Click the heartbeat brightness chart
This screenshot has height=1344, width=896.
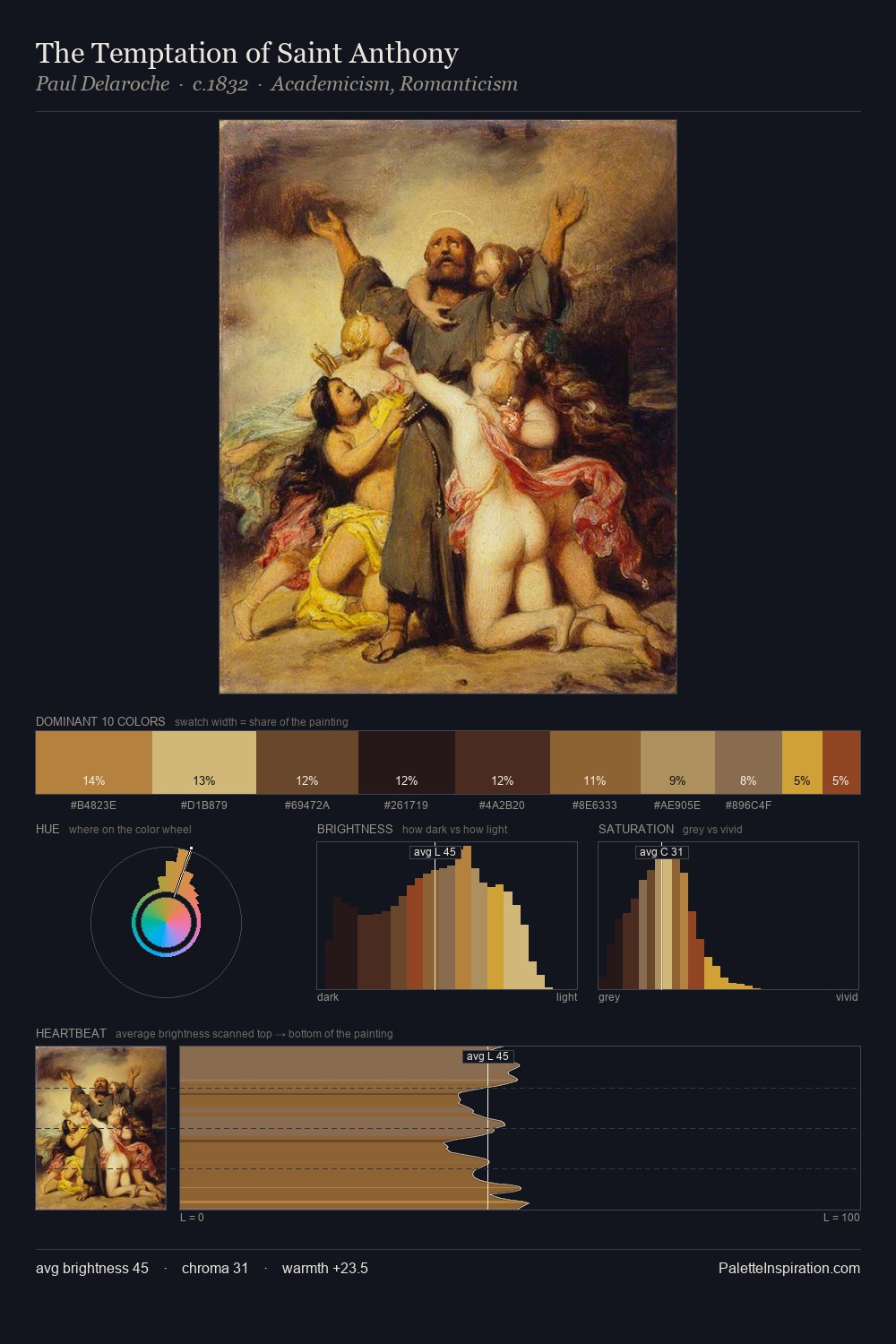[x=520, y=1128]
